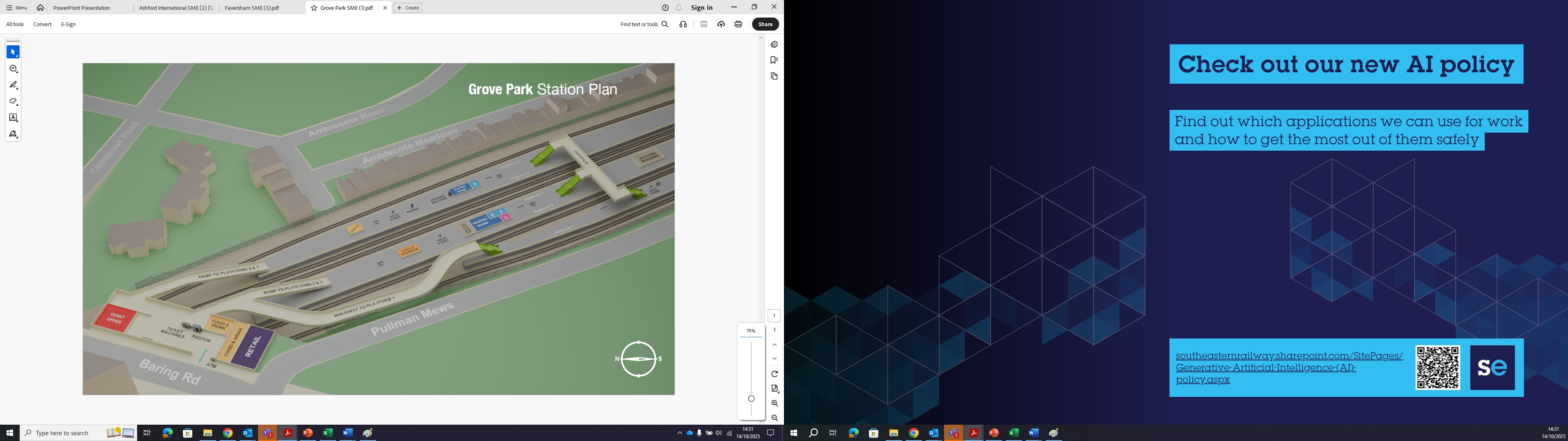Click the zoom level slider handle

751,399
